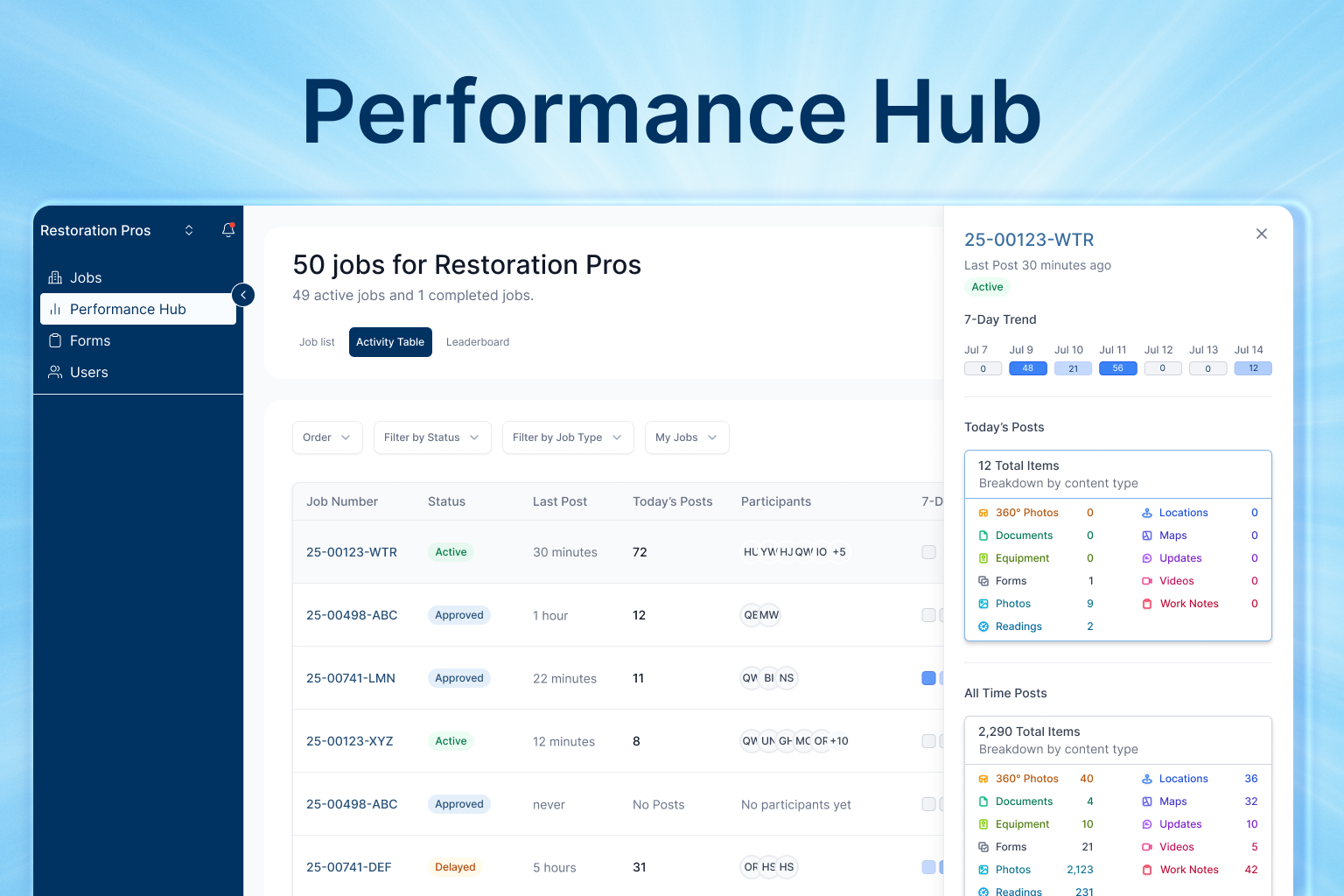Click the Last Post column header
Screen dimensions: 1344x896
point(560,501)
